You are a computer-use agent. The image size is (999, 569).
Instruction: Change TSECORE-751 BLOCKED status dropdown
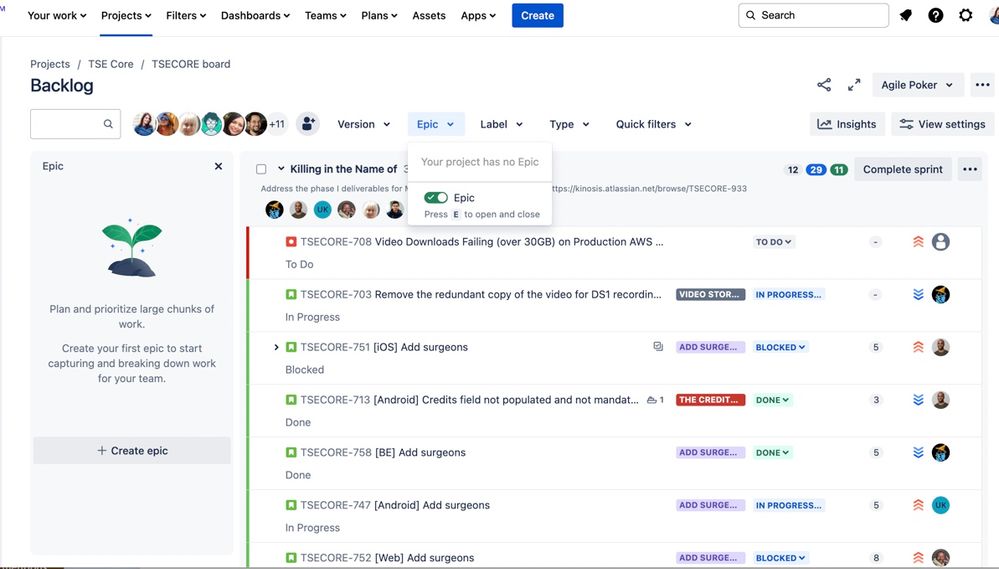click(780, 347)
